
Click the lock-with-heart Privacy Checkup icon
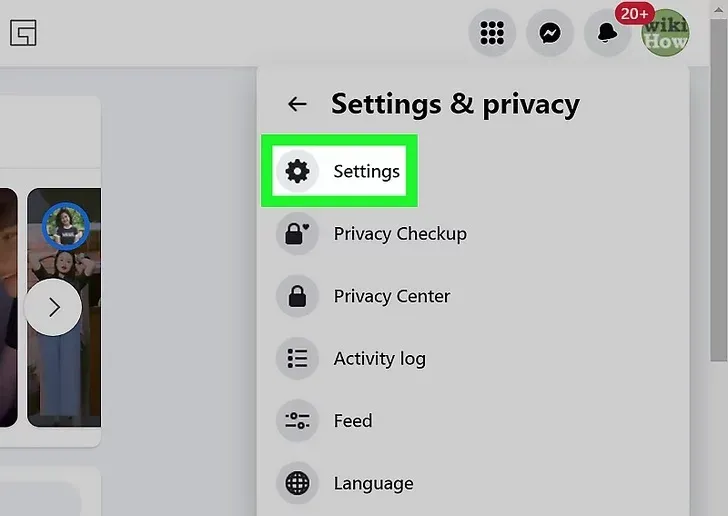297,234
